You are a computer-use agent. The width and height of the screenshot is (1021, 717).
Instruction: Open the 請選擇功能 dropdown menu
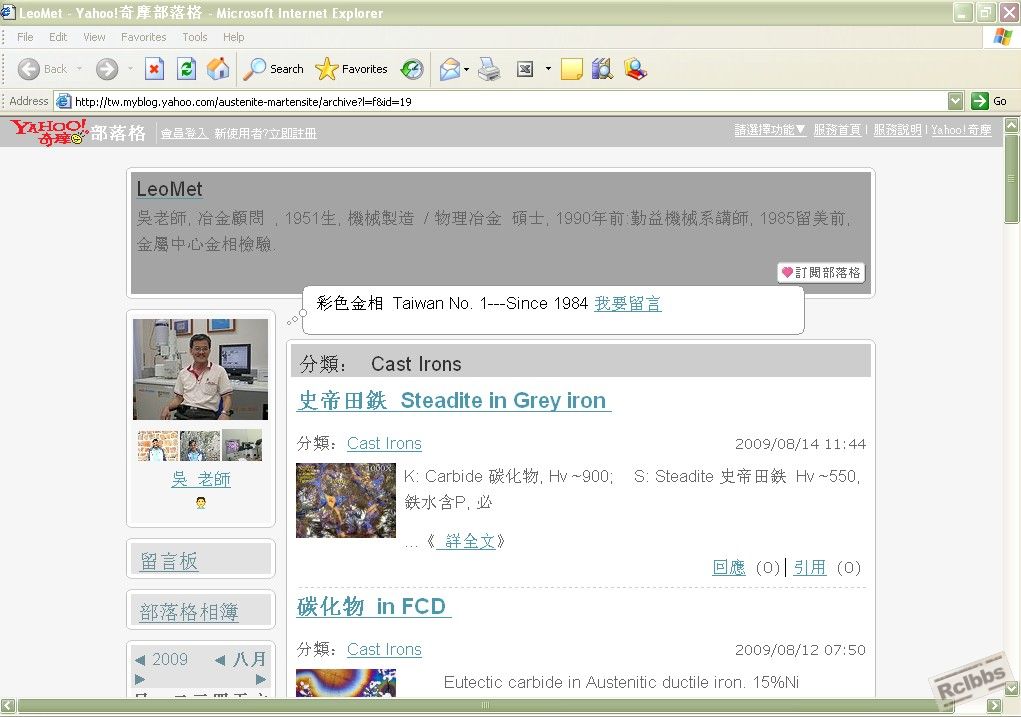770,130
